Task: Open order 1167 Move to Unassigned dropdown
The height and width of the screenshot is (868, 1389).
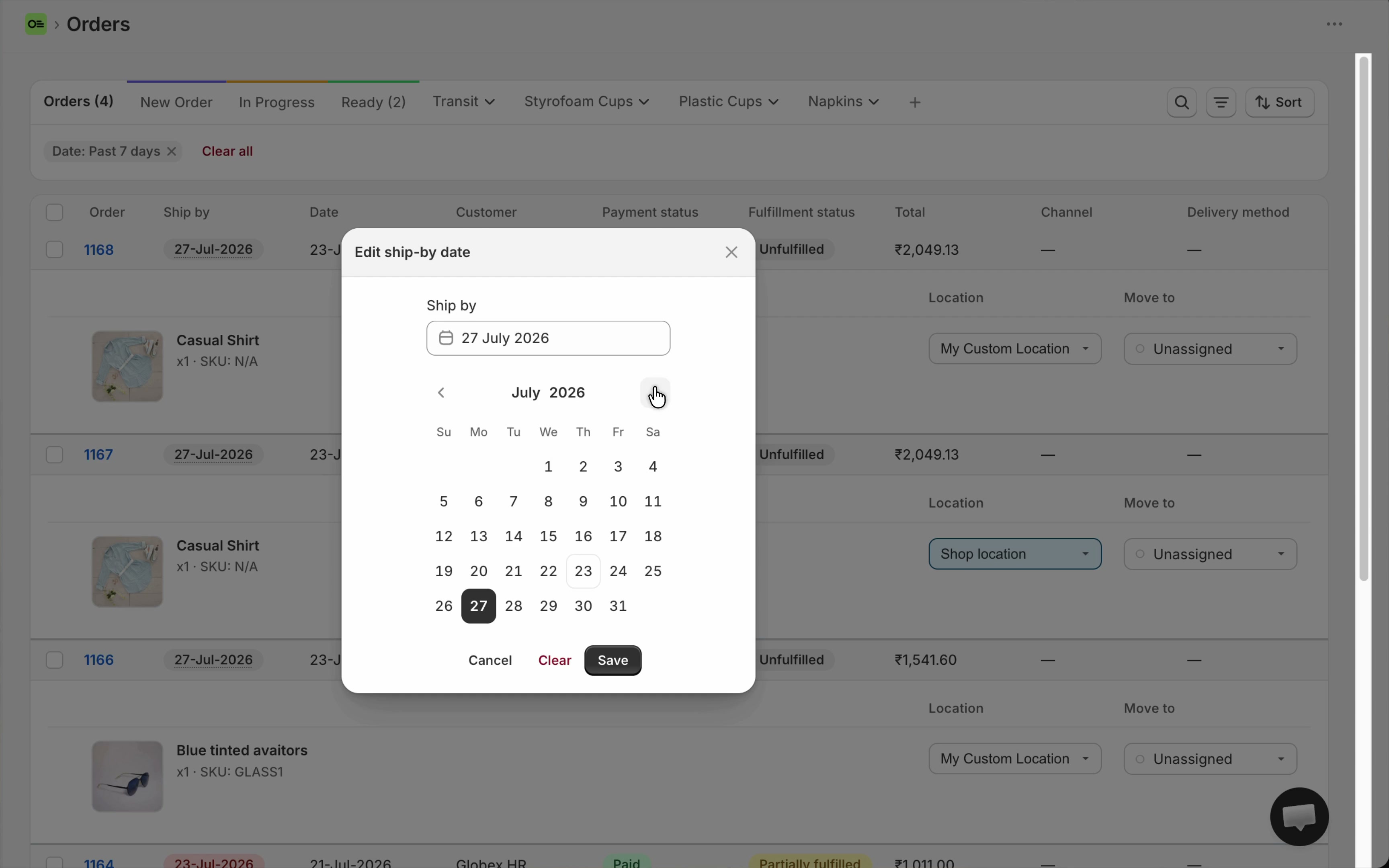Action: pyautogui.click(x=1210, y=555)
